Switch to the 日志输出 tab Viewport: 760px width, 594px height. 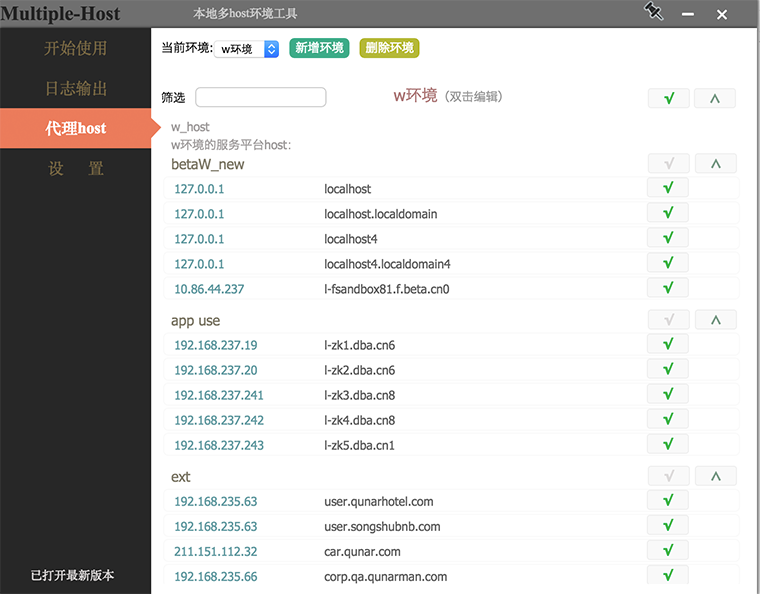tap(76, 88)
